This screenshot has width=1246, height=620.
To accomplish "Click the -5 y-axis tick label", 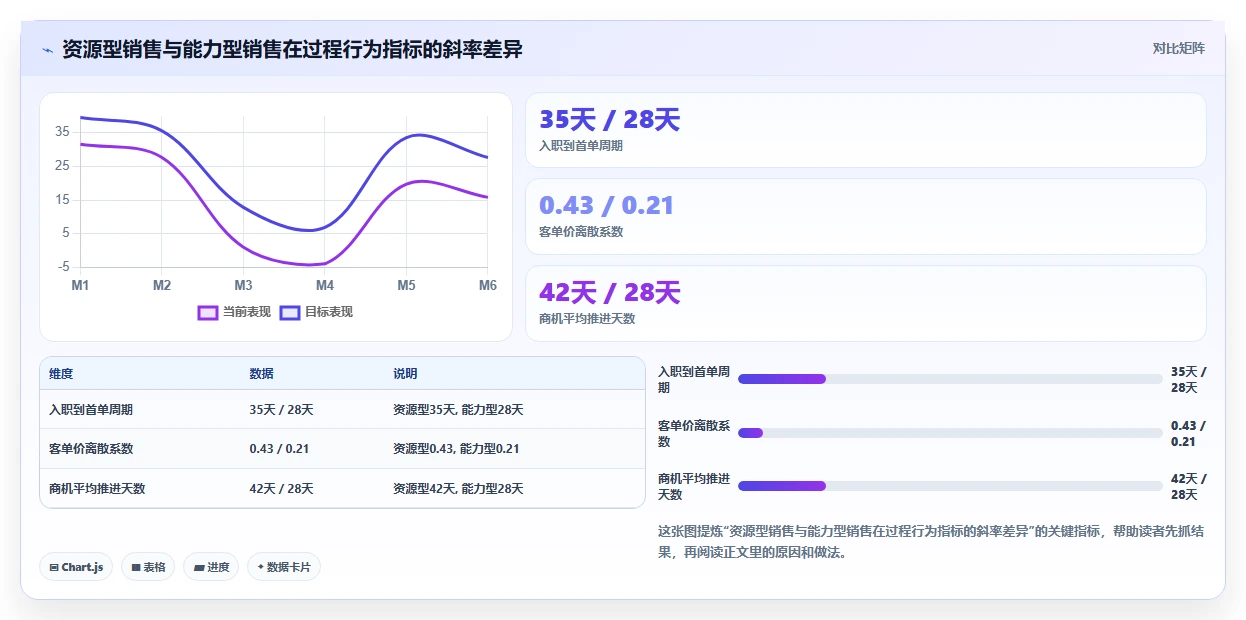I will (x=64, y=267).
